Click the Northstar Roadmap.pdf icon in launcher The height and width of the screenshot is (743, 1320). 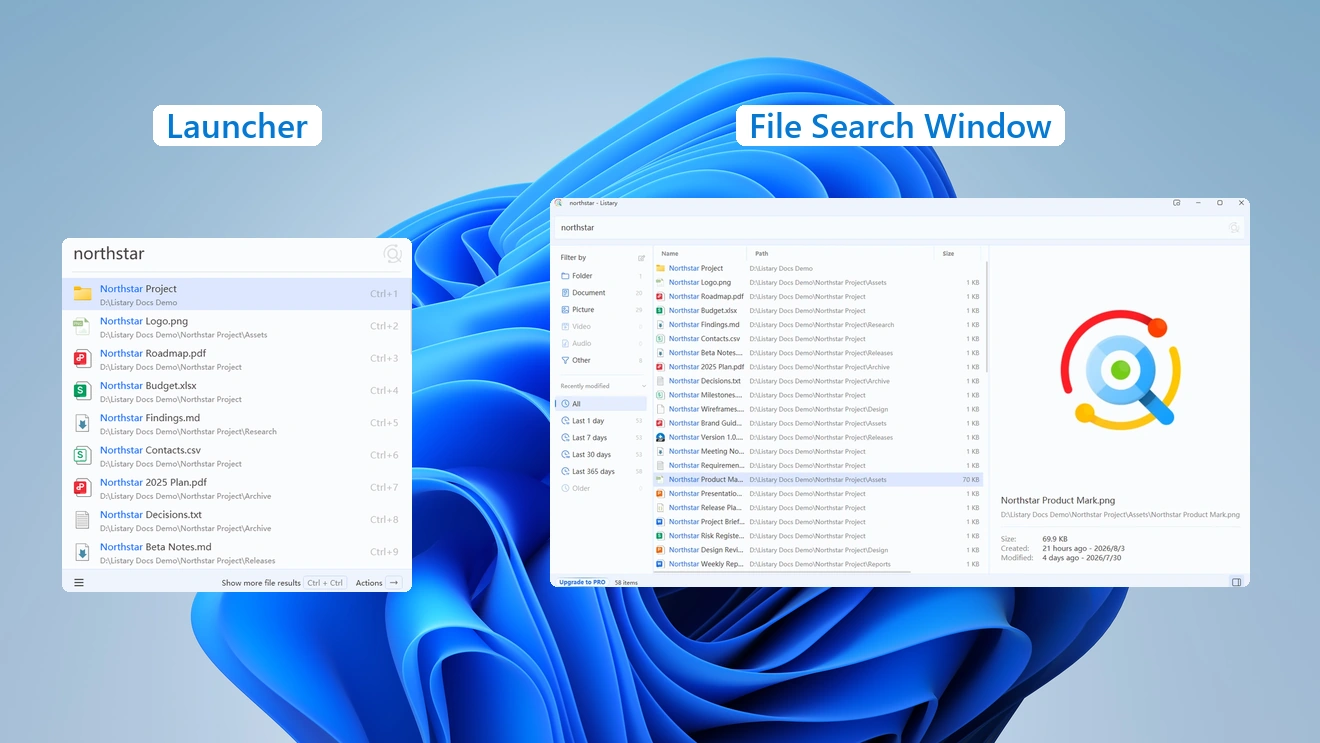pyautogui.click(x=82, y=358)
